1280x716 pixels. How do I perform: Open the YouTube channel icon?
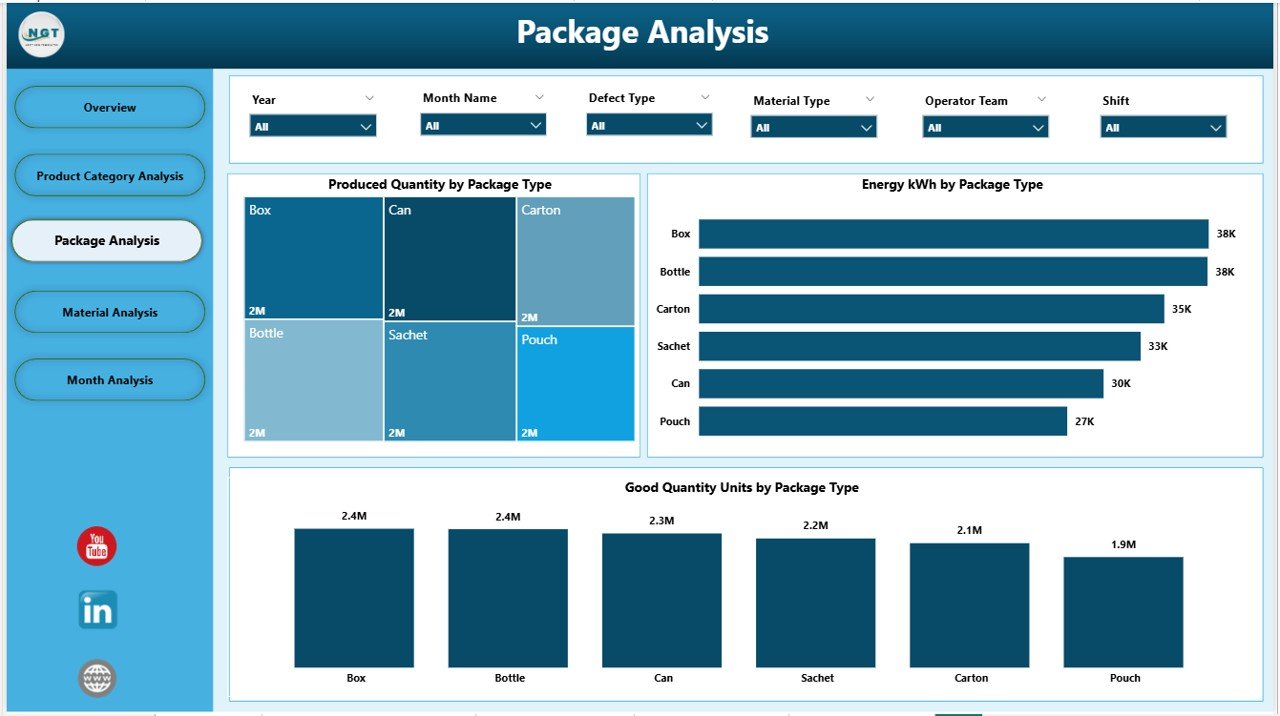point(96,546)
